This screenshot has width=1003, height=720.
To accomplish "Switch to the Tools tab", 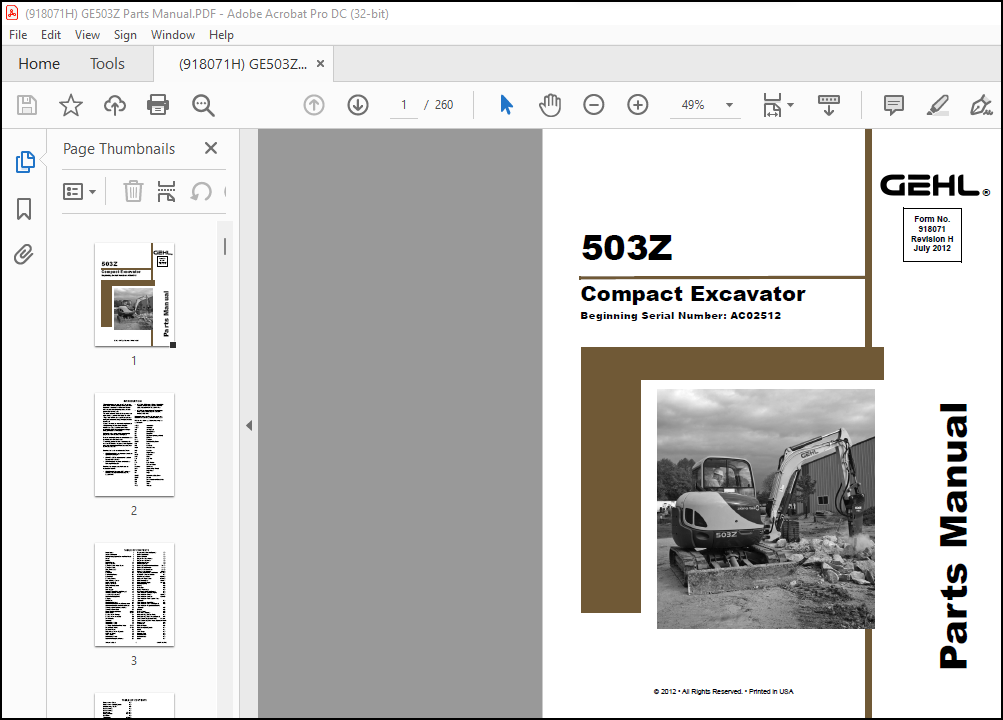I will pyautogui.click(x=107, y=64).
